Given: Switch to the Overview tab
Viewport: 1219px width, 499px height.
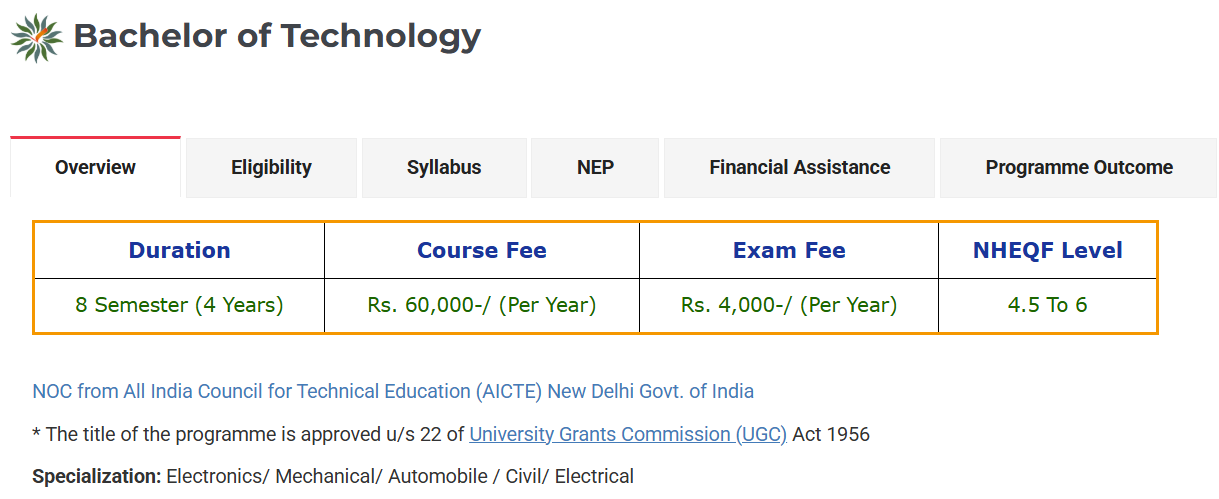Looking at the screenshot, I should coord(96,168).
